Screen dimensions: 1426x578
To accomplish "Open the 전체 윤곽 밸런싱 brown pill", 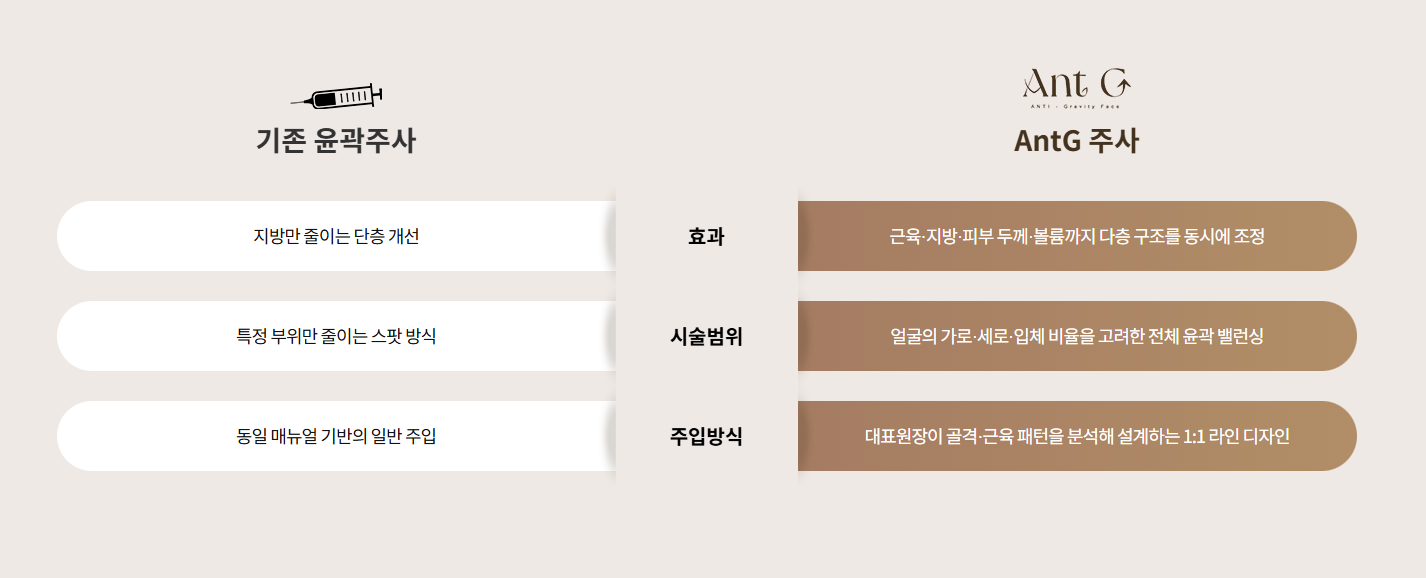I will [1077, 336].
